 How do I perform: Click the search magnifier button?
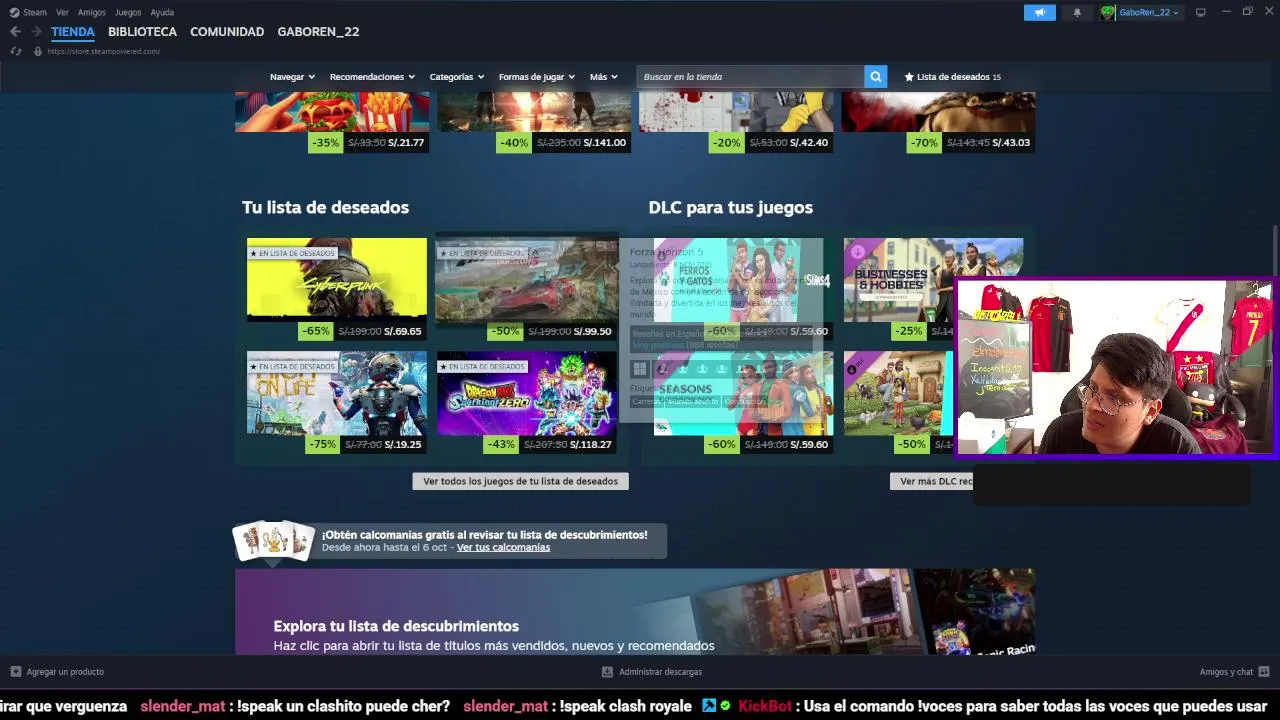point(876,77)
